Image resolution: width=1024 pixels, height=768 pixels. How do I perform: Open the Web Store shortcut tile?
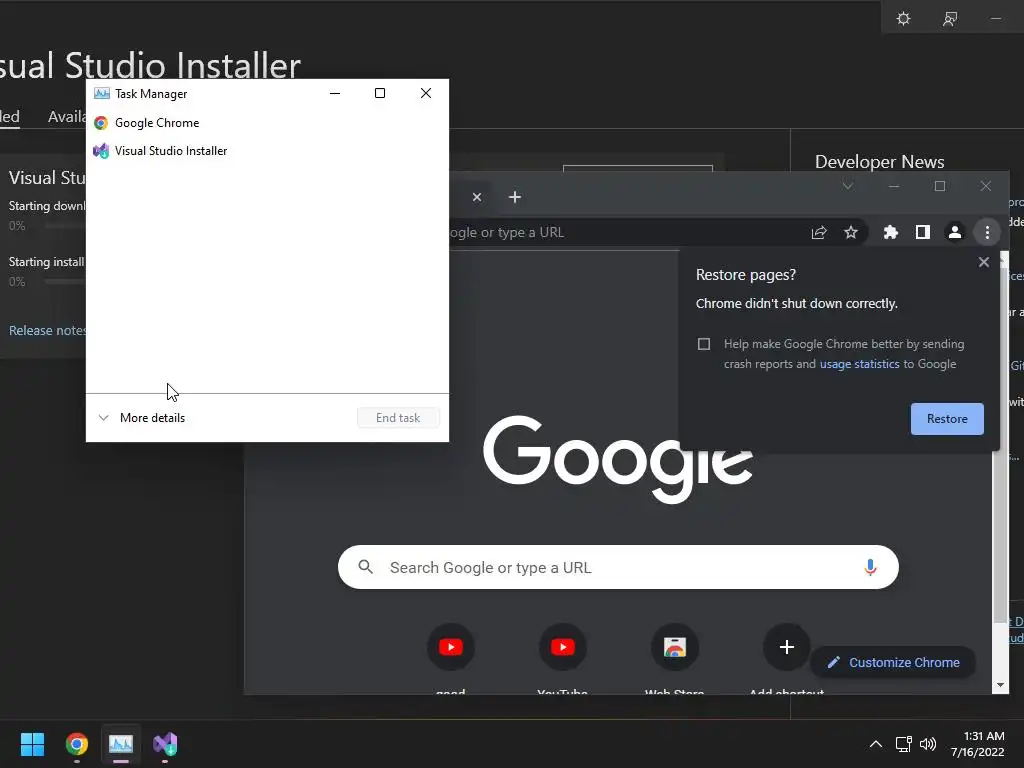pyautogui.click(x=675, y=647)
